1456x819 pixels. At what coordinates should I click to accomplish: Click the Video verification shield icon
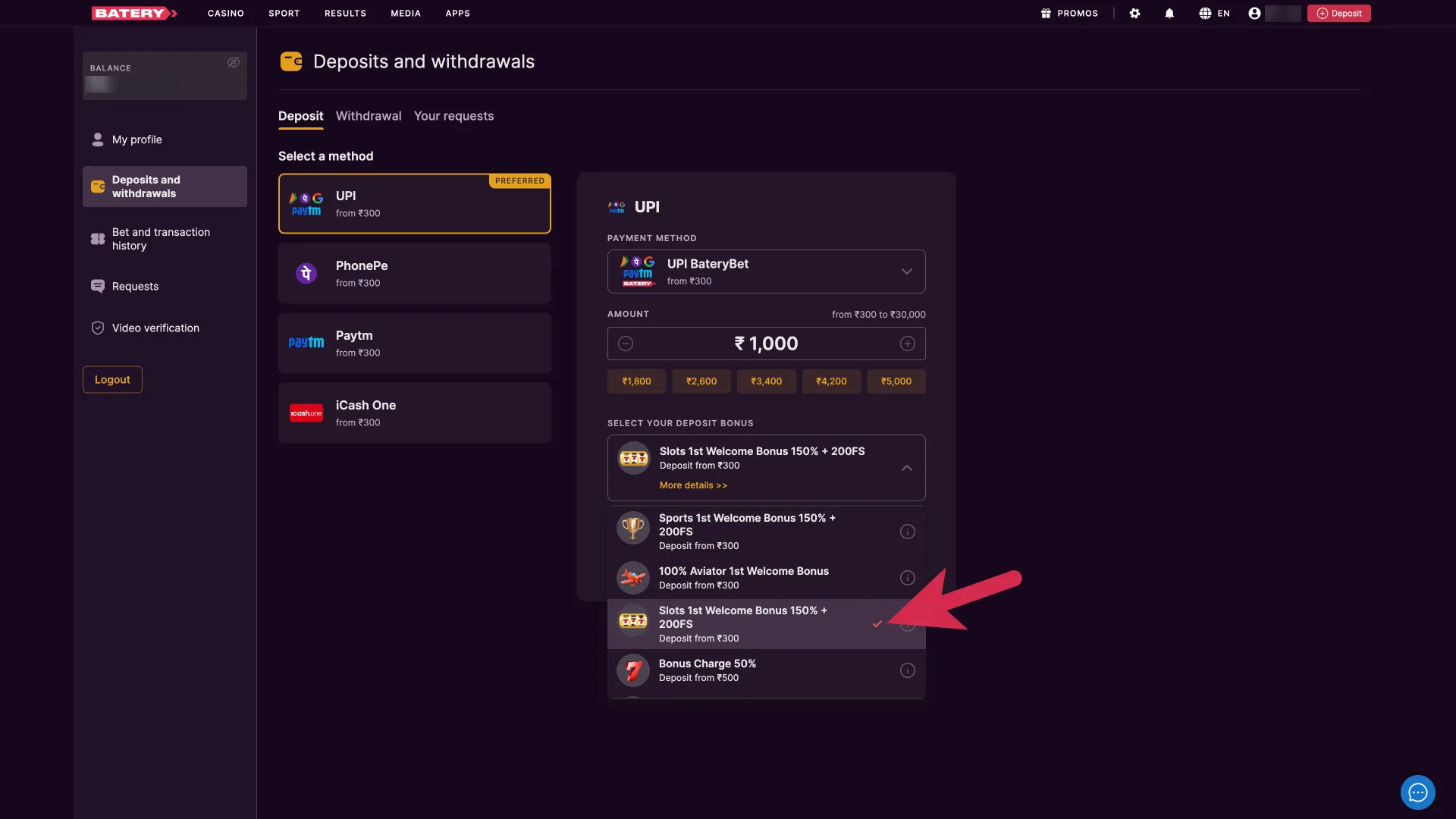98,328
